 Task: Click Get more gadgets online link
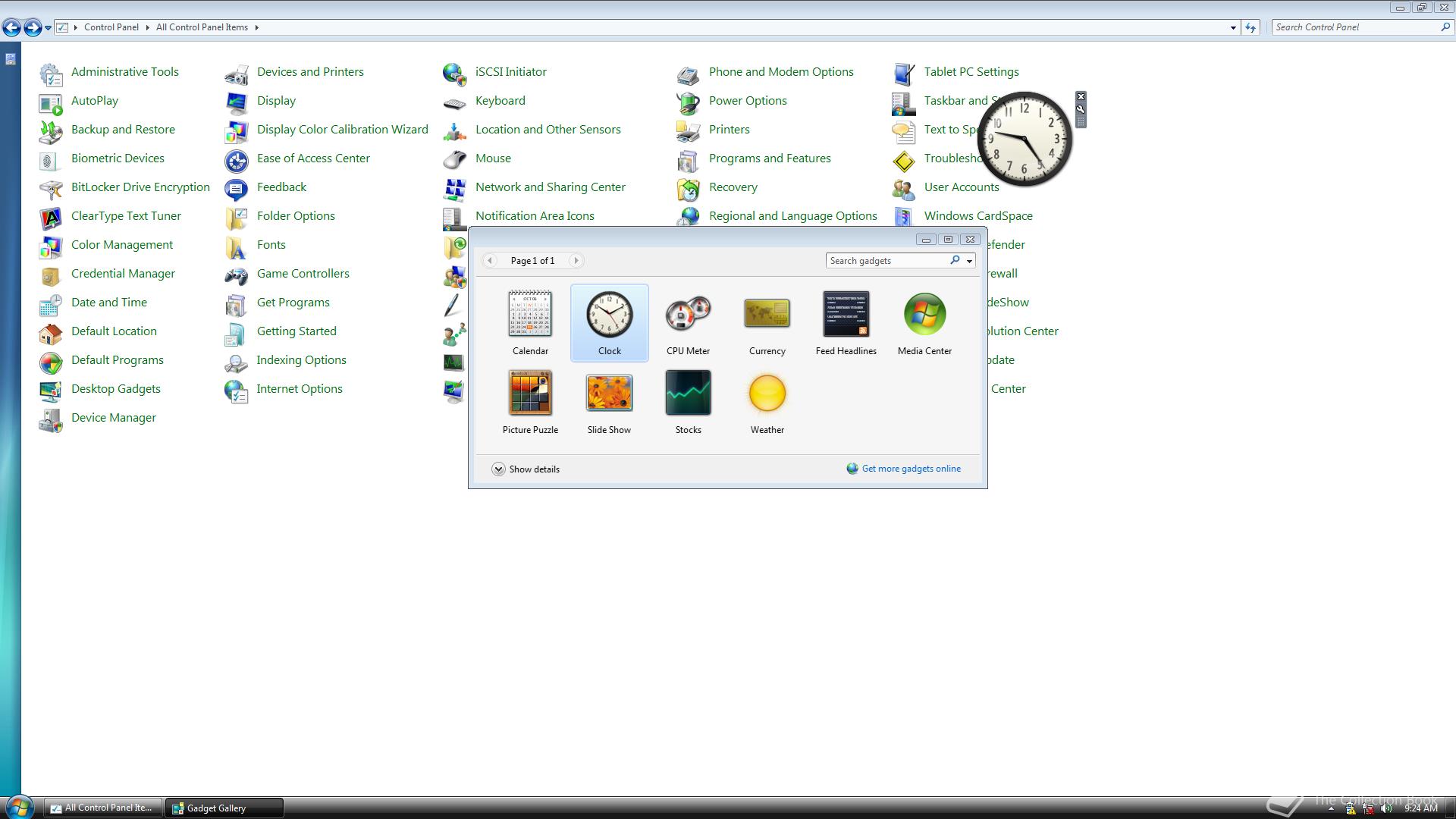click(x=911, y=469)
